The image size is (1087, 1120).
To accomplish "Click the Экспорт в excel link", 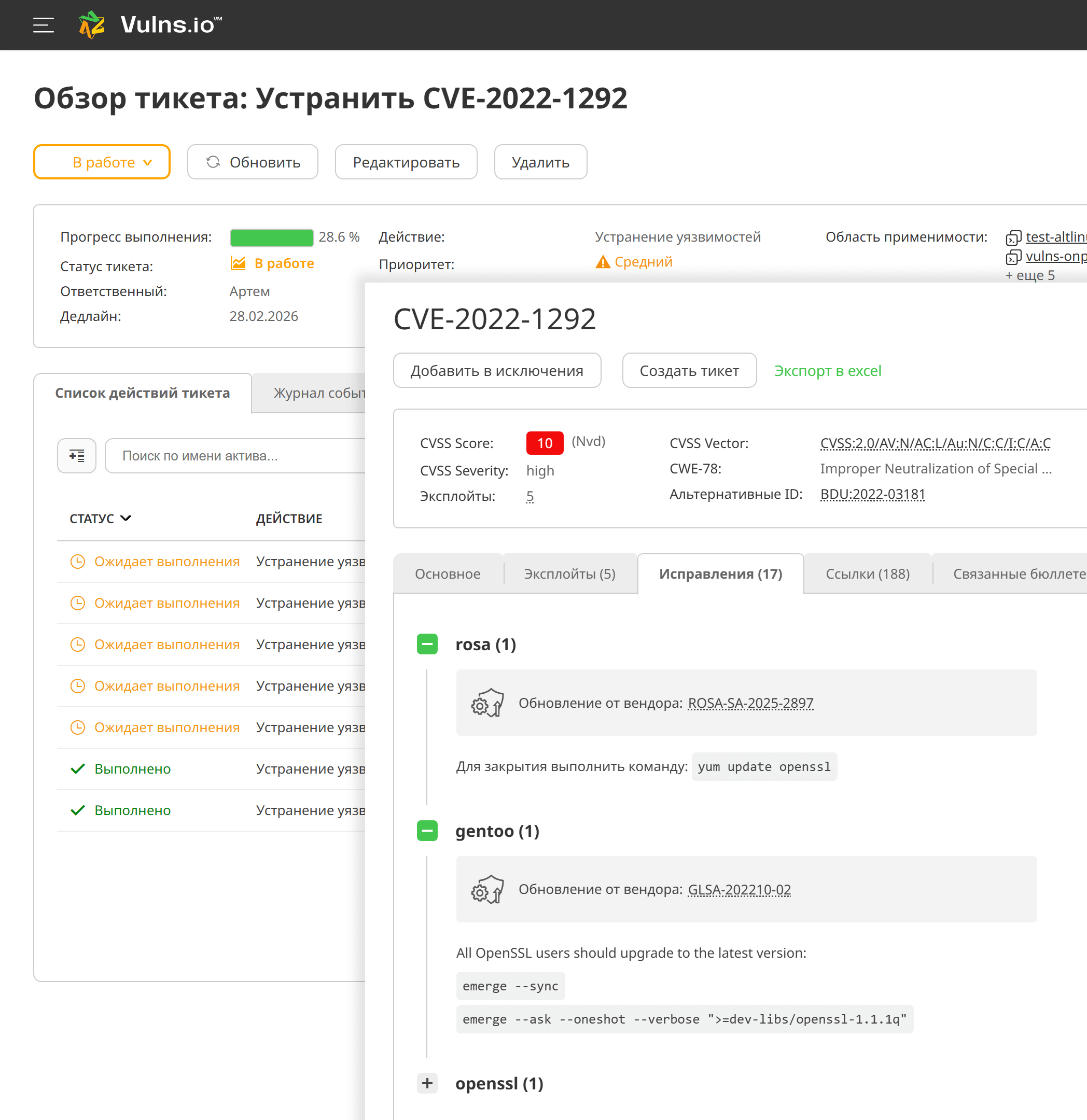I will [827, 371].
